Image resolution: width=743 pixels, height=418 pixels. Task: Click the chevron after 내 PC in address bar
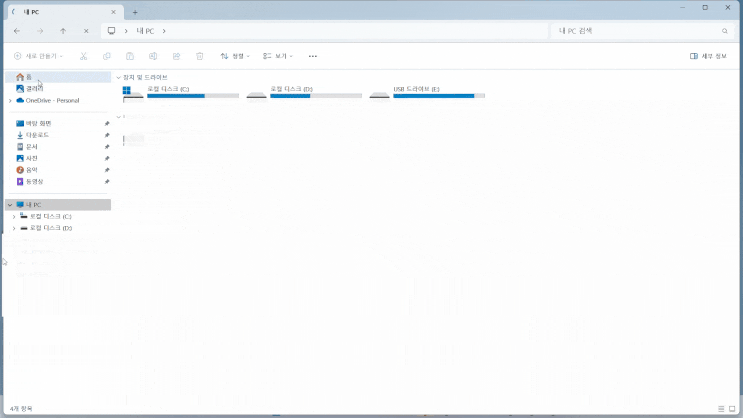tap(164, 31)
